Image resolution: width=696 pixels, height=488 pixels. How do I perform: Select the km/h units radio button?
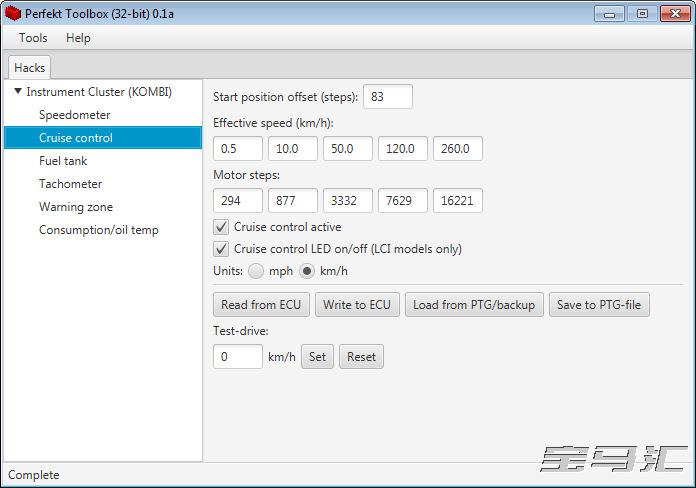point(308,271)
